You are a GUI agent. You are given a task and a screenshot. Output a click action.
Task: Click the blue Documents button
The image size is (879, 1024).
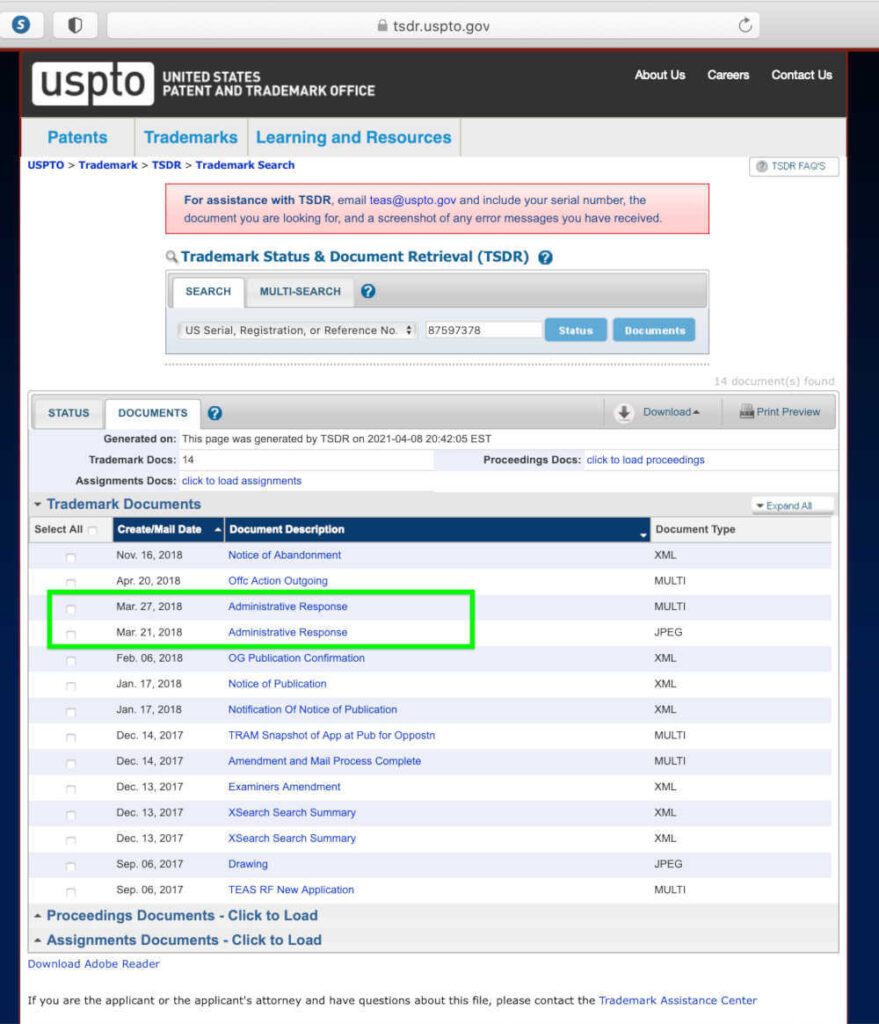(x=654, y=330)
